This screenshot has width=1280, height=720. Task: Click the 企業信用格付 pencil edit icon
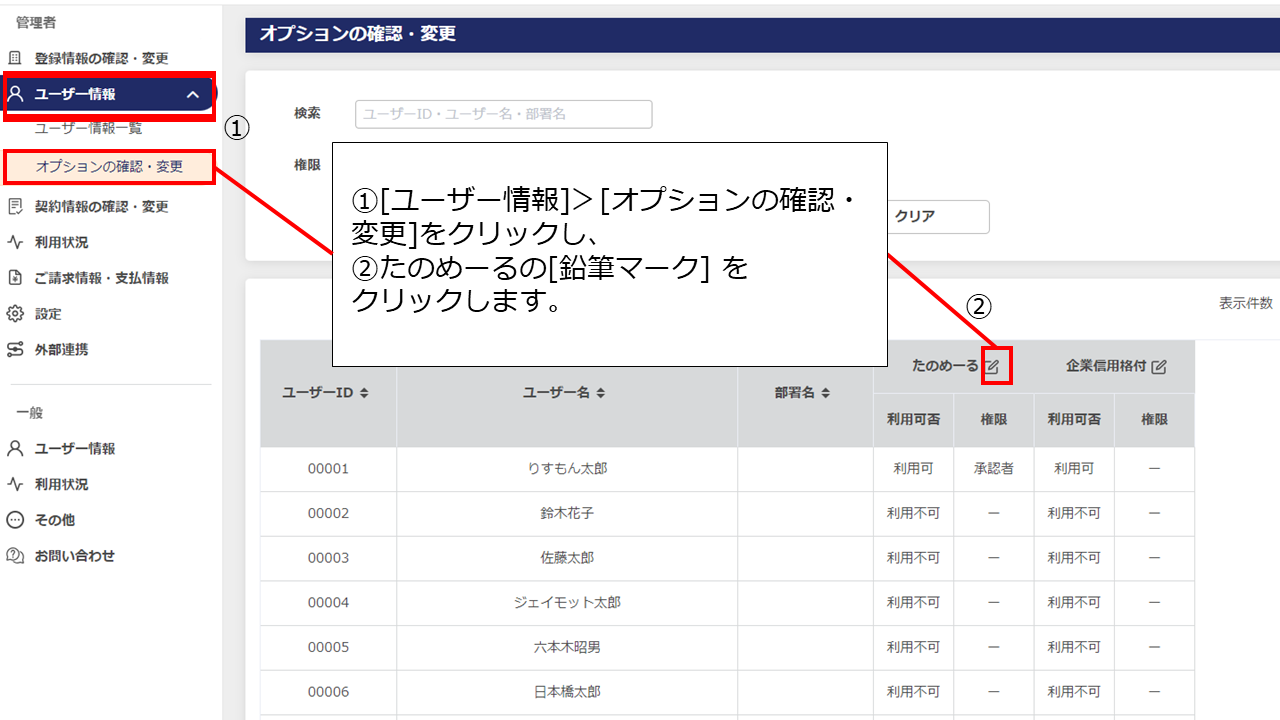click(x=1157, y=368)
